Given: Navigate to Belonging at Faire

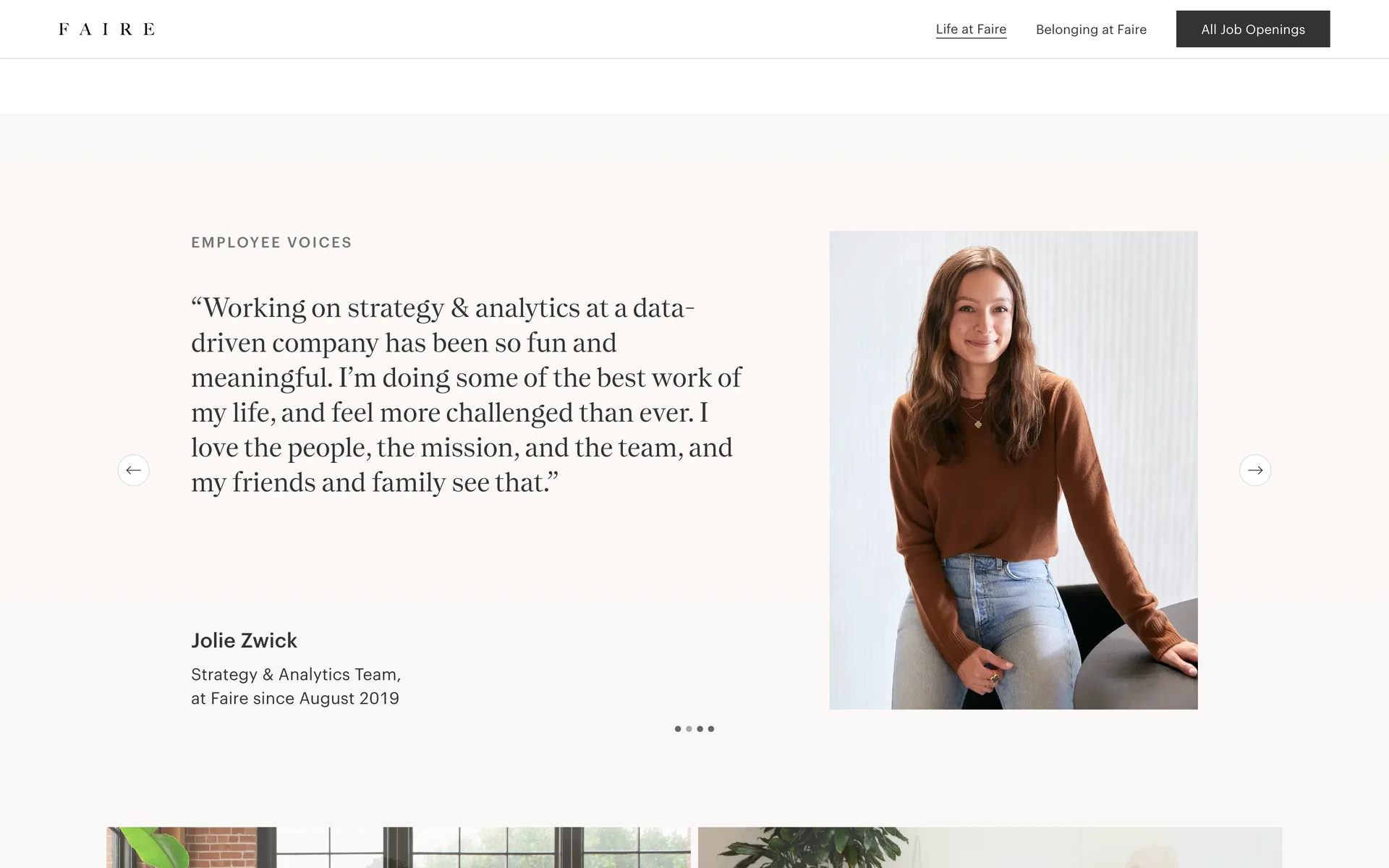Looking at the screenshot, I should pyautogui.click(x=1091, y=30).
